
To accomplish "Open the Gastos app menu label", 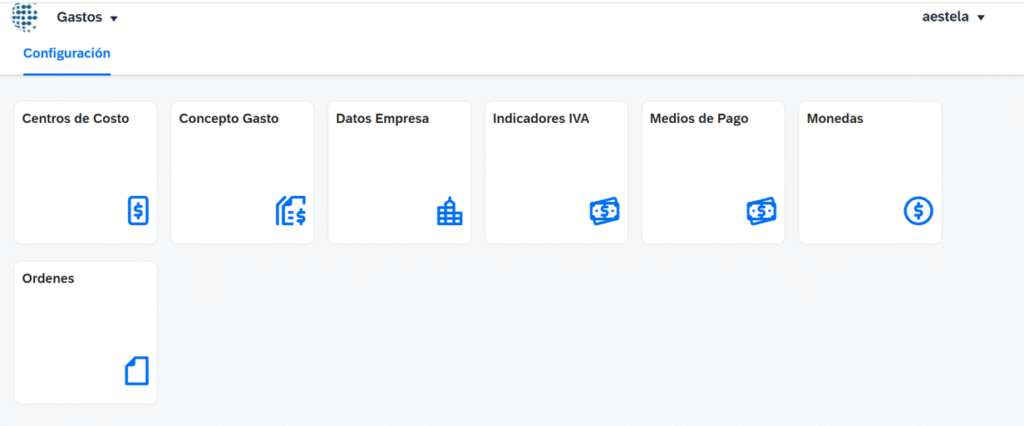I will (79, 18).
